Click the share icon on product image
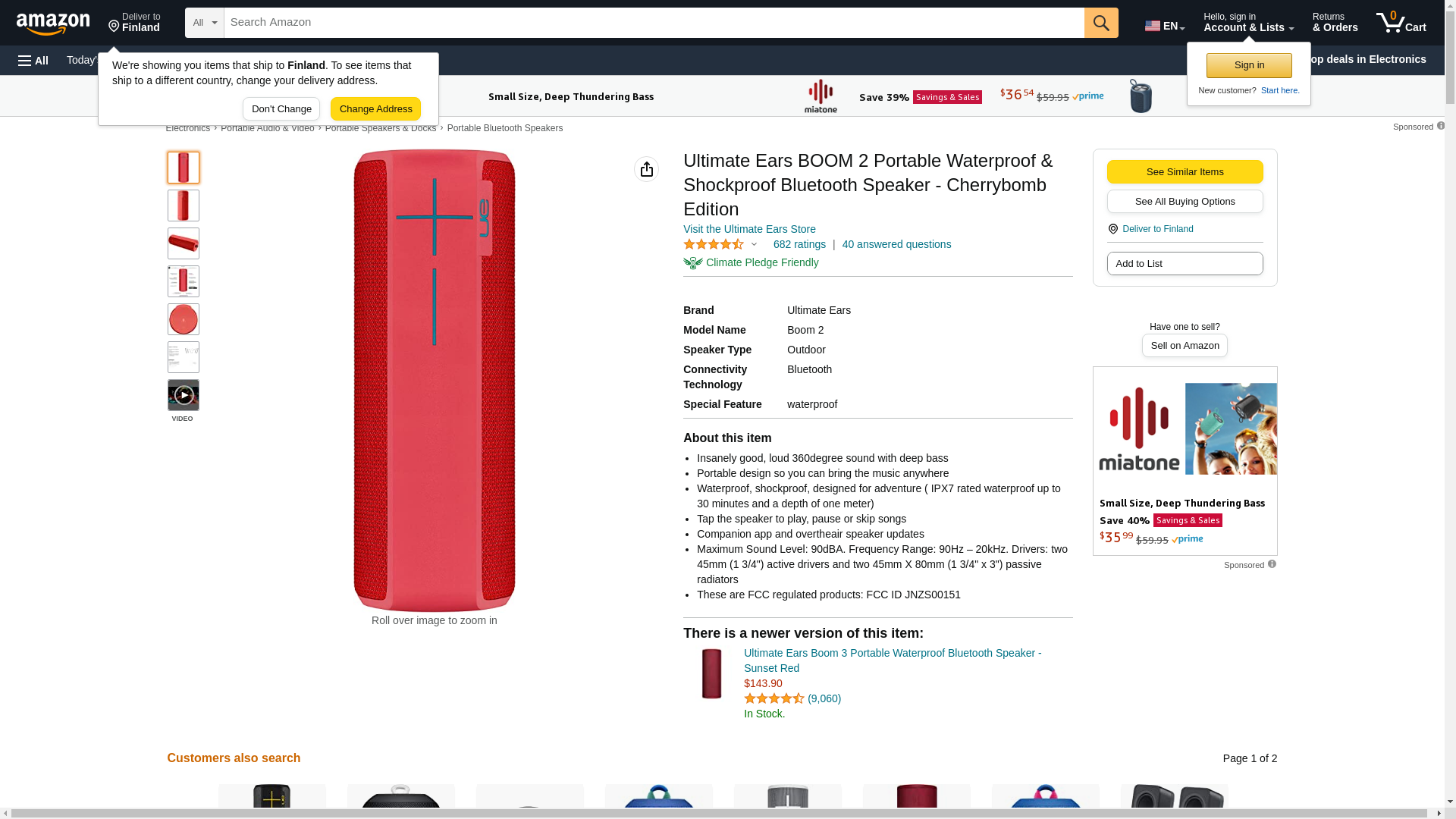The image size is (1456, 819). tap(647, 169)
